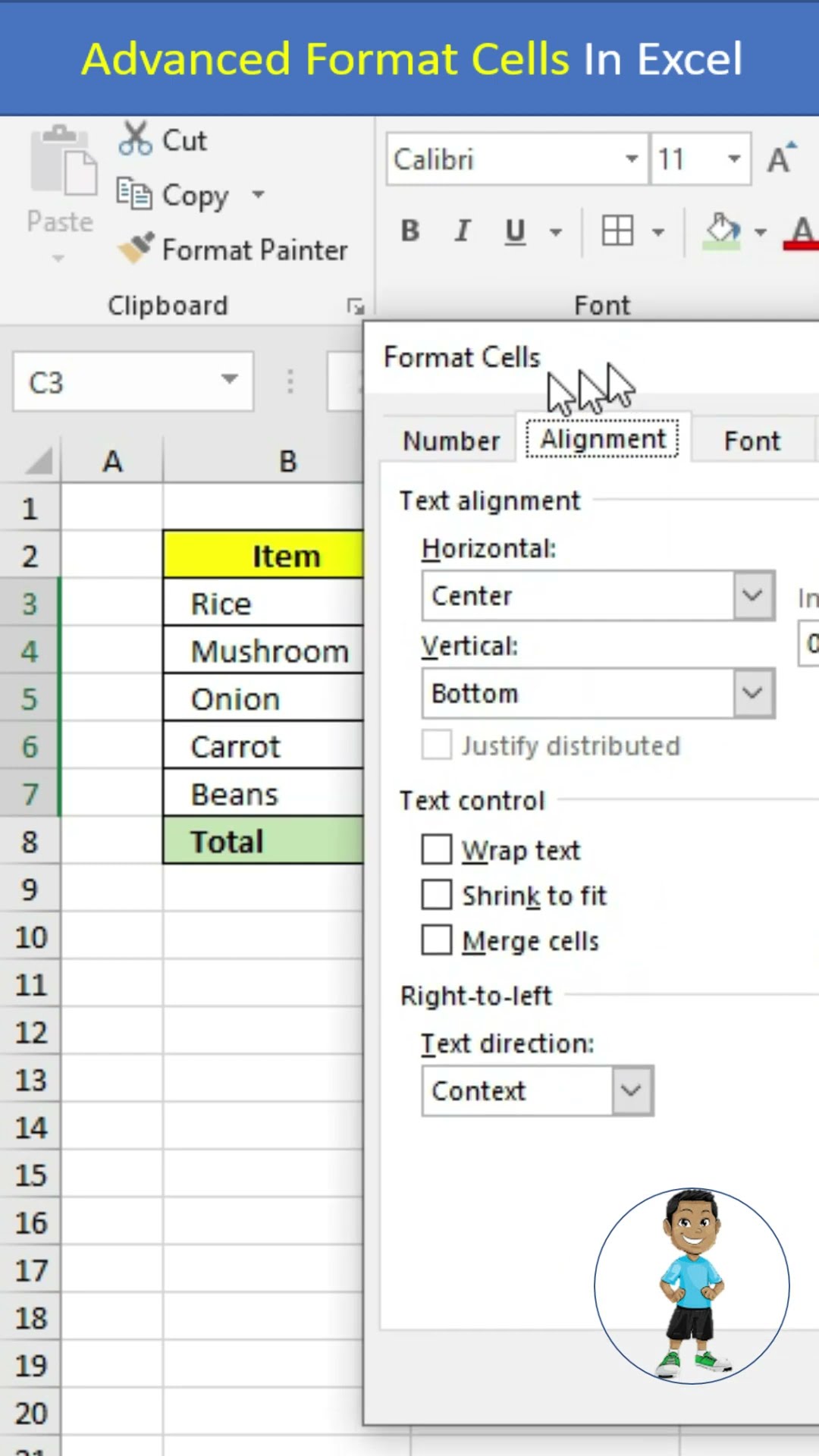Apply Underline formatting
The image size is (819, 1456).
coord(515,231)
